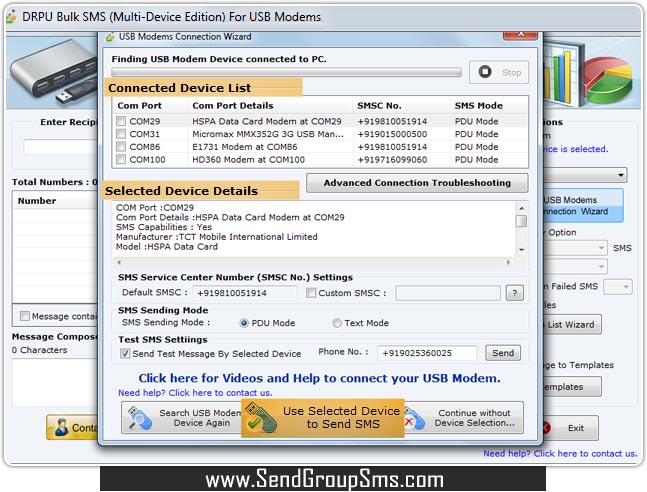Click the modem search progress bar
Viewport: 647px width, 492px height.
click(x=286, y=72)
